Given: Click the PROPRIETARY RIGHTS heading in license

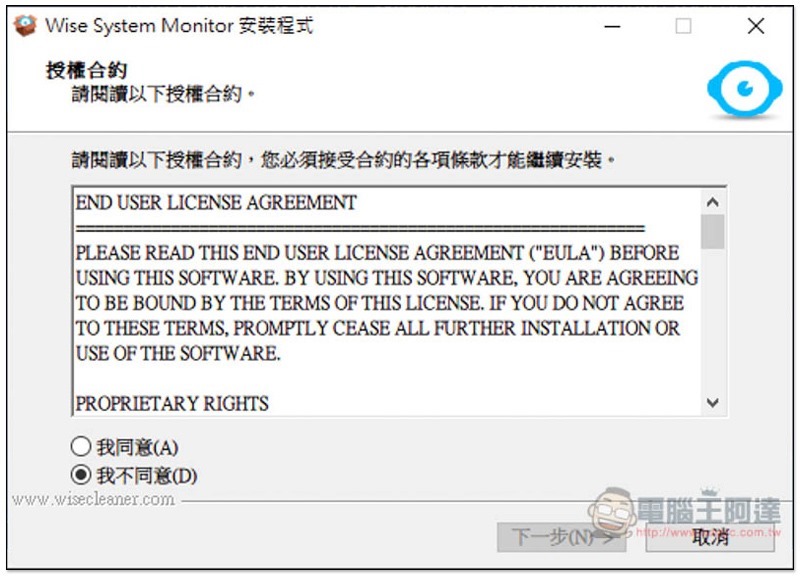Looking at the screenshot, I should tap(172, 404).
